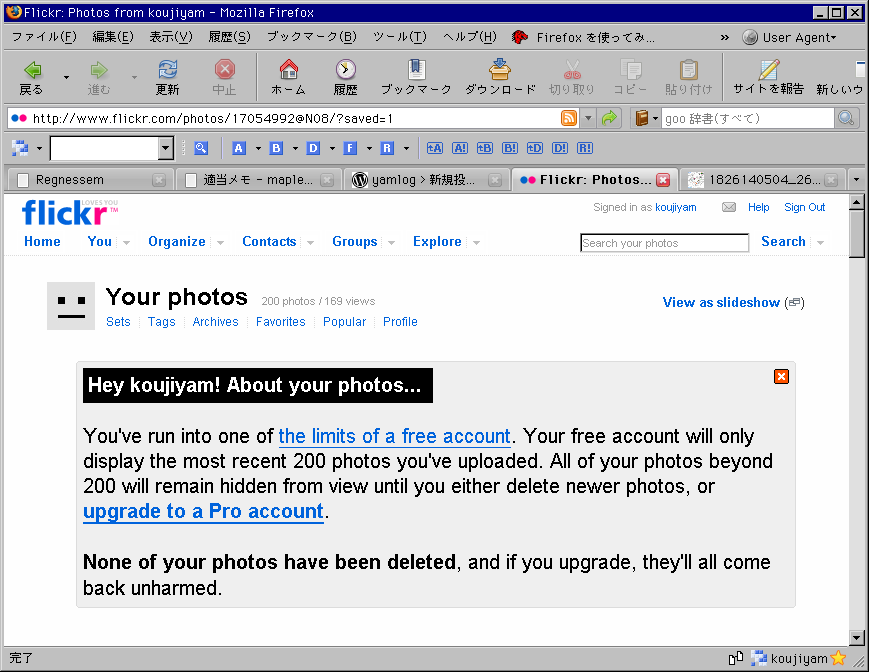Screen dimensions: 869x672
Task: Click the Cut (切り取り) scissors icon
Action: coord(572,70)
